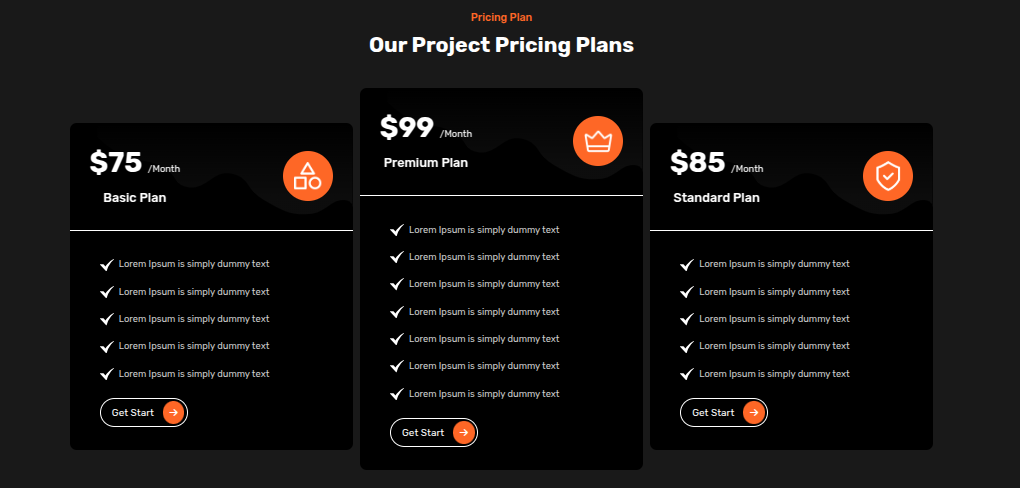Click first checkmark in Basic Plan list
The image size is (1020, 488).
107,265
